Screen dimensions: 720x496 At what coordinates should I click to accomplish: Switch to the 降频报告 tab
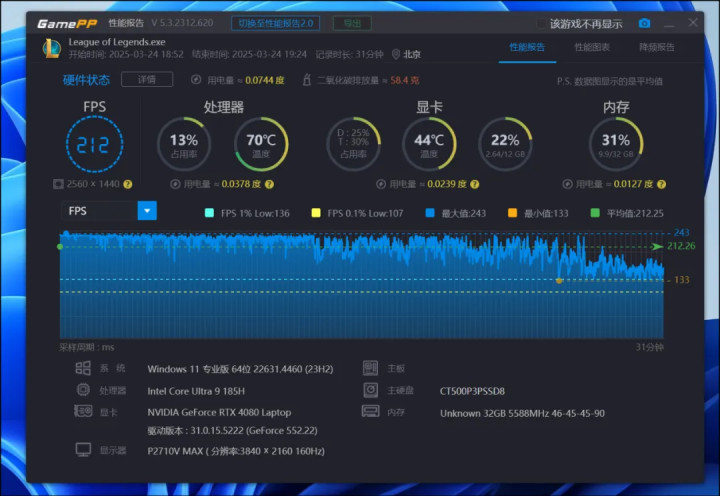point(657,47)
